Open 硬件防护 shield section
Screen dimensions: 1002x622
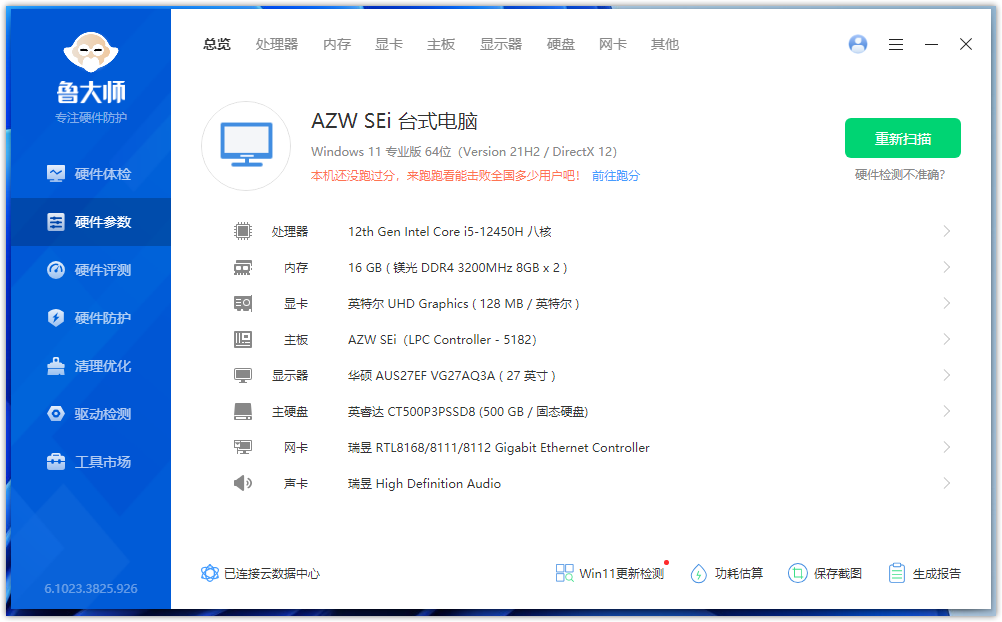[91, 318]
